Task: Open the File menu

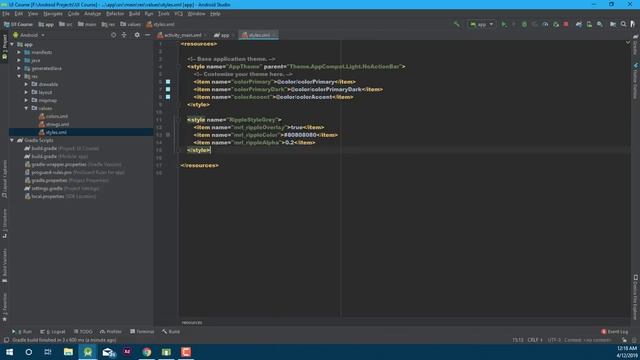Action: pos(6,13)
